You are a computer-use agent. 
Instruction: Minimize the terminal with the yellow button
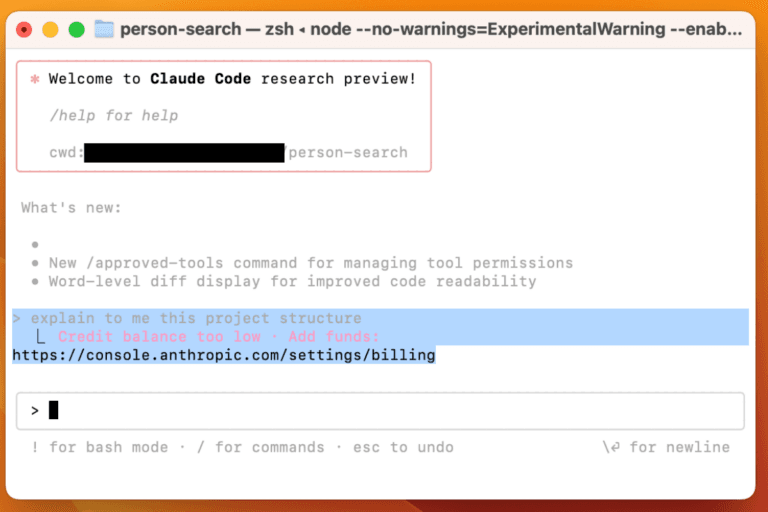pyautogui.click(x=50, y=30)
